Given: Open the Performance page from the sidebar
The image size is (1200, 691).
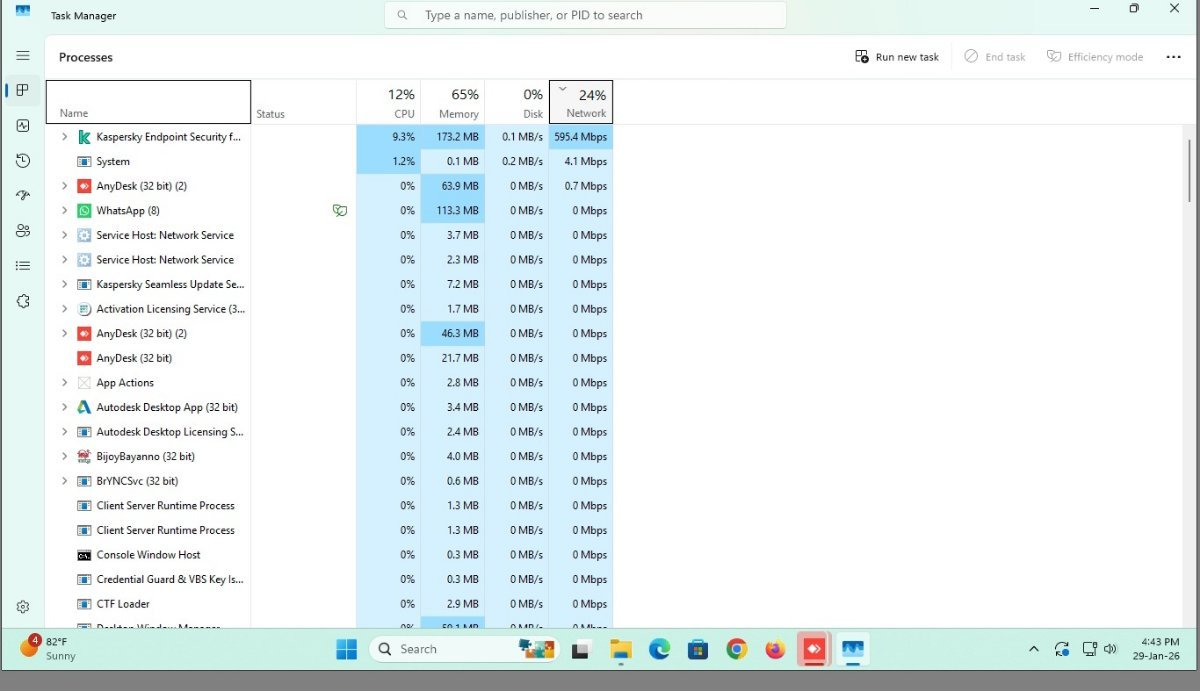Looking at the screenshot, I should [23, 126].
